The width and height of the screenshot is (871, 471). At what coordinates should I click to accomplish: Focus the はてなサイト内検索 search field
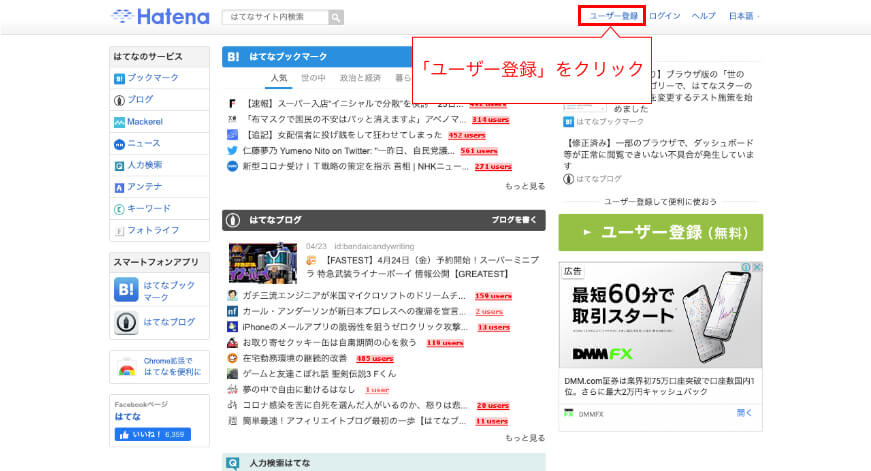(x=276, y=17)
